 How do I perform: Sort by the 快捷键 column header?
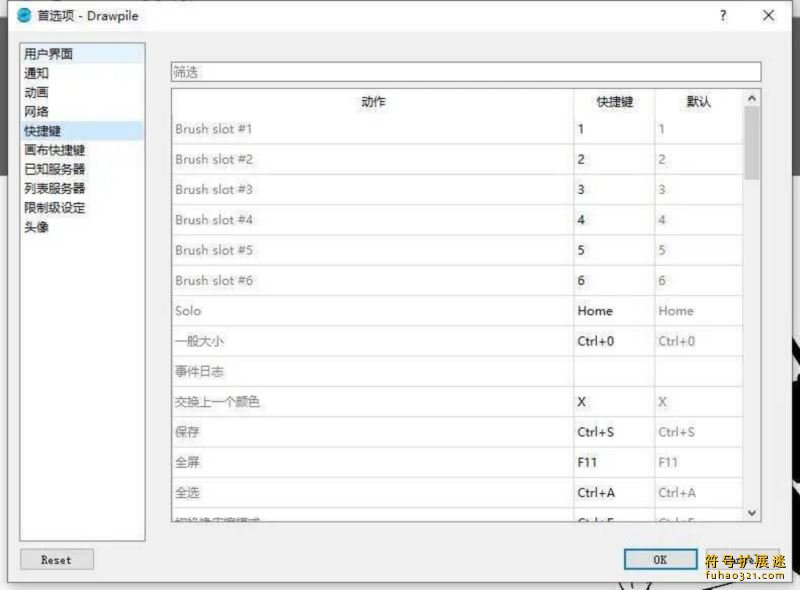point(614,102)
